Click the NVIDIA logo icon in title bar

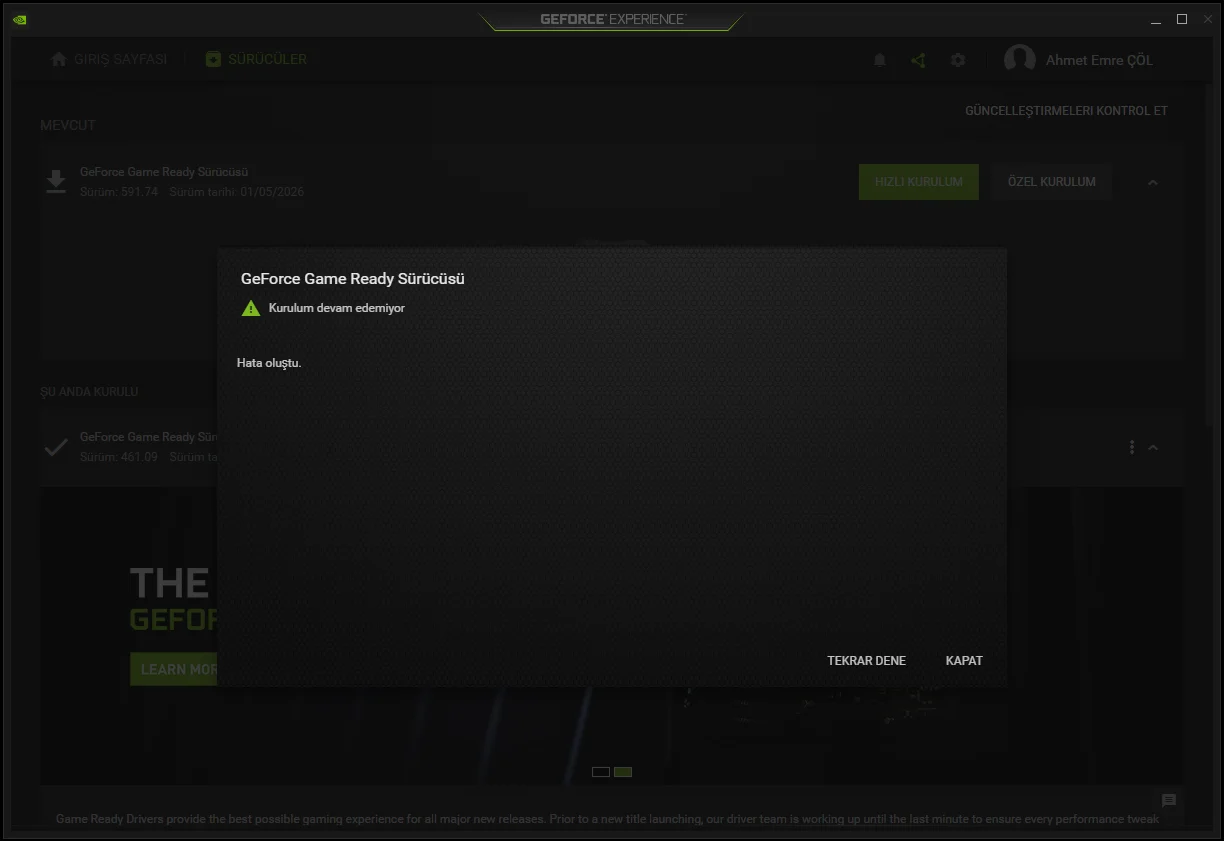click(x=21, y=19)
